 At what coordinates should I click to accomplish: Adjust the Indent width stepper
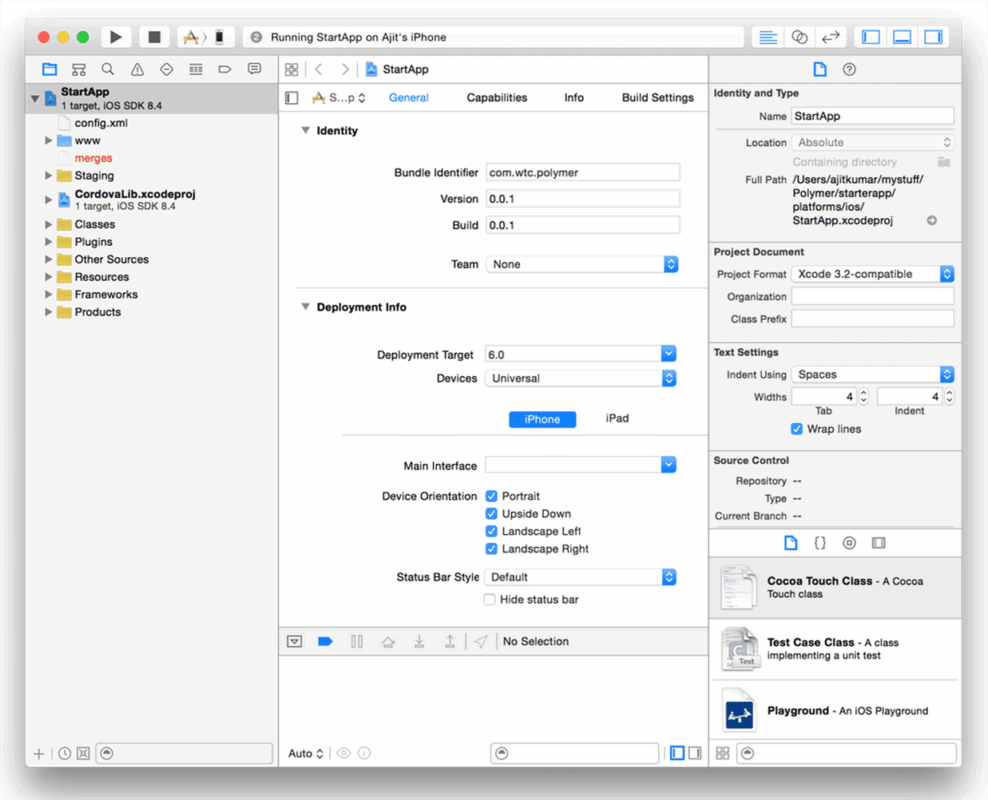click(949, 396)
